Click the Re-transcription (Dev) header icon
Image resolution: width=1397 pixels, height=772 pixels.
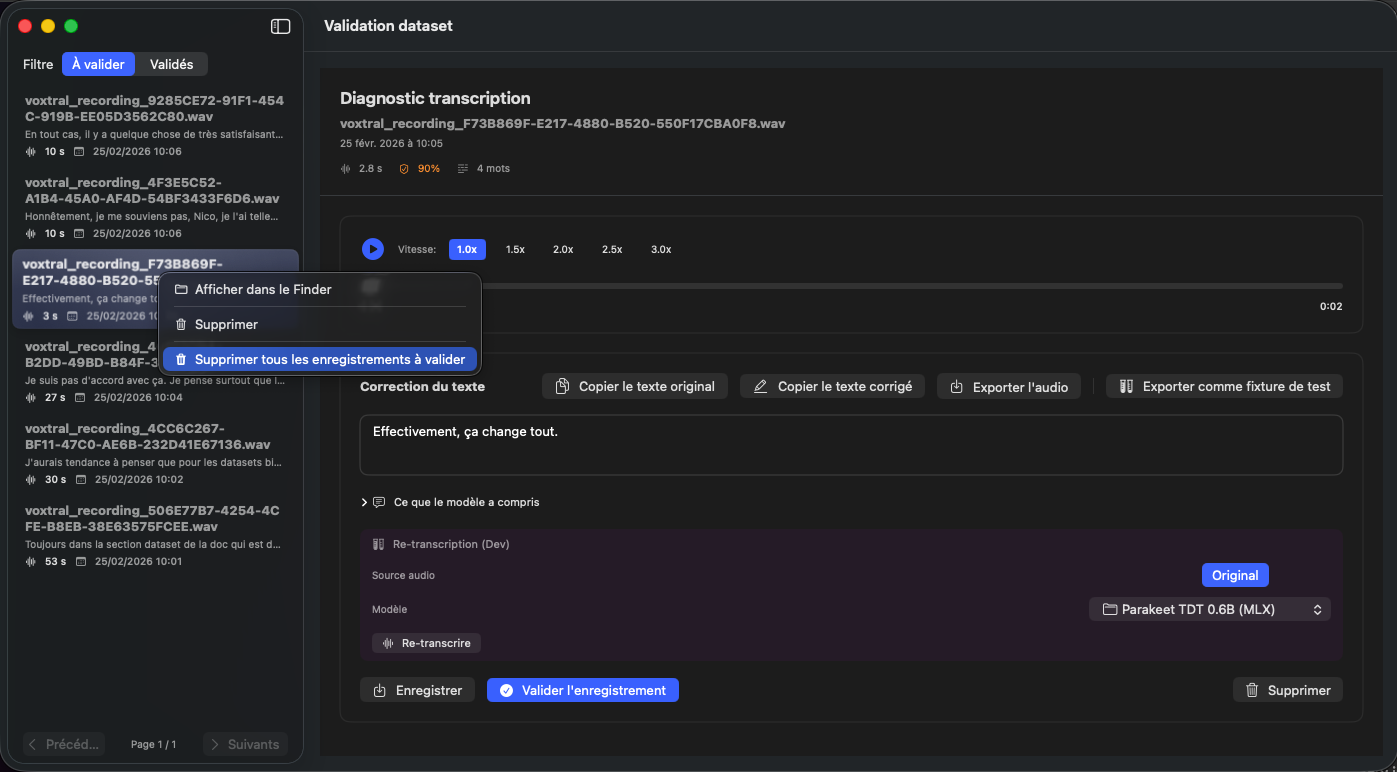point(379,544)
